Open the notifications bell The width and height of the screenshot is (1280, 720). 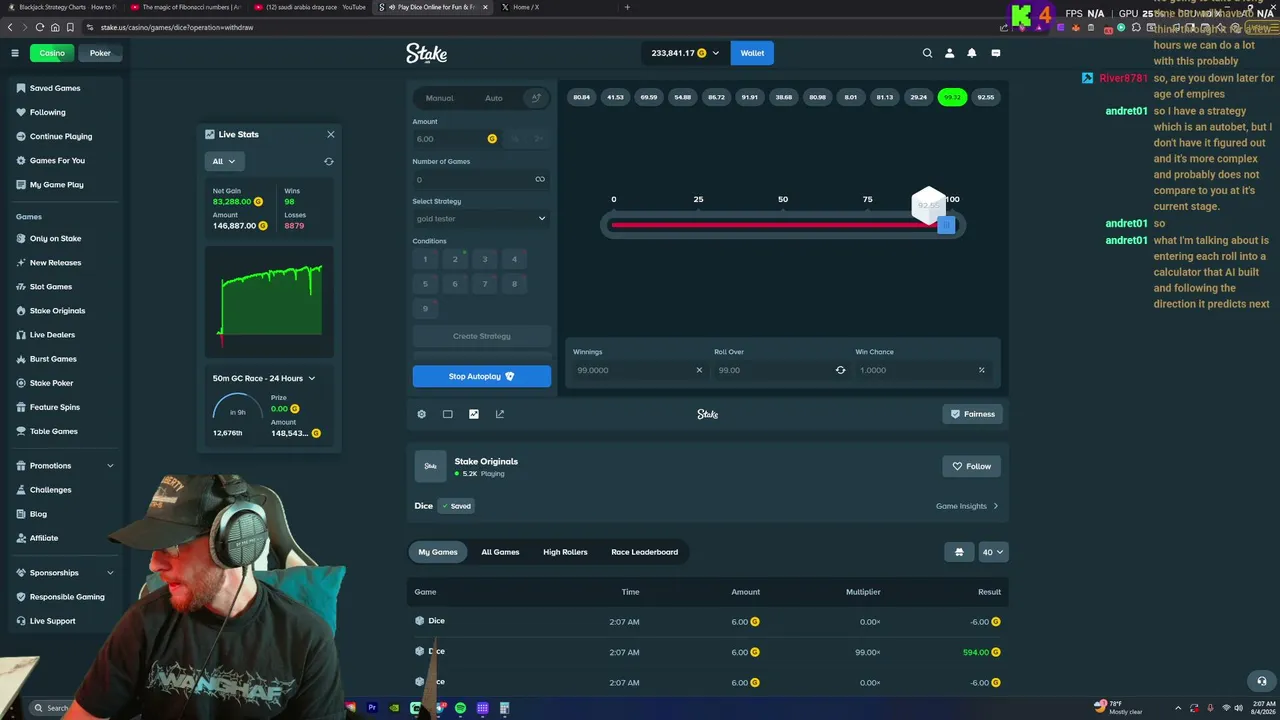(971, 53)
